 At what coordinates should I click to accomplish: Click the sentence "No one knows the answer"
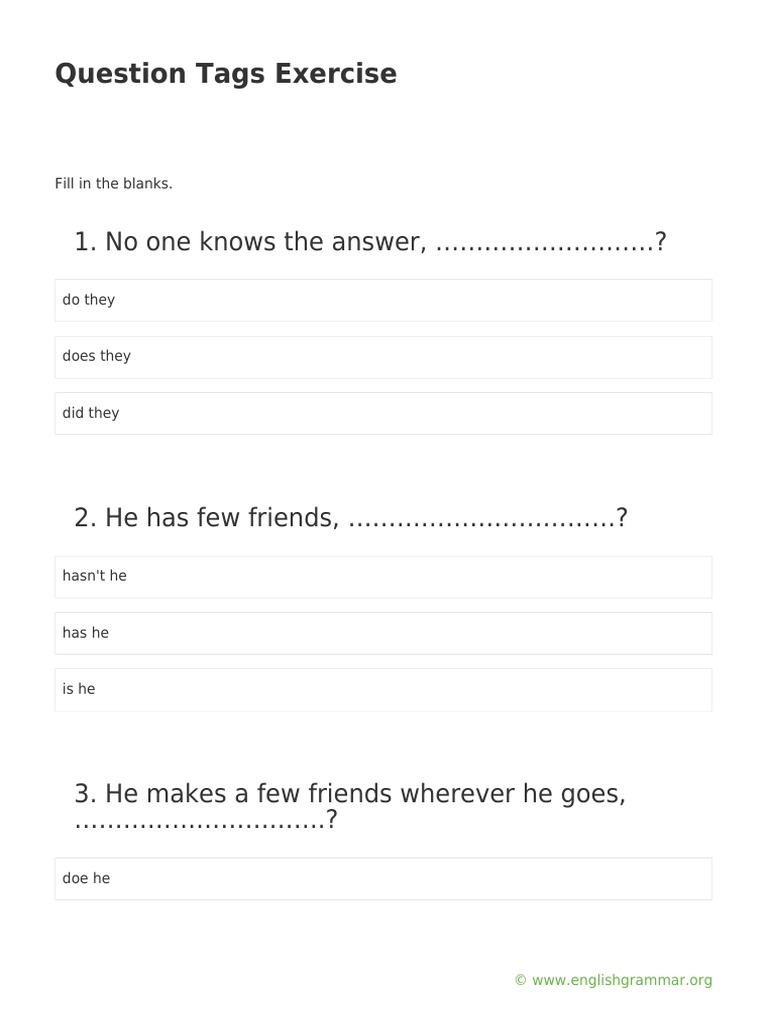click(x=266, y=242)
